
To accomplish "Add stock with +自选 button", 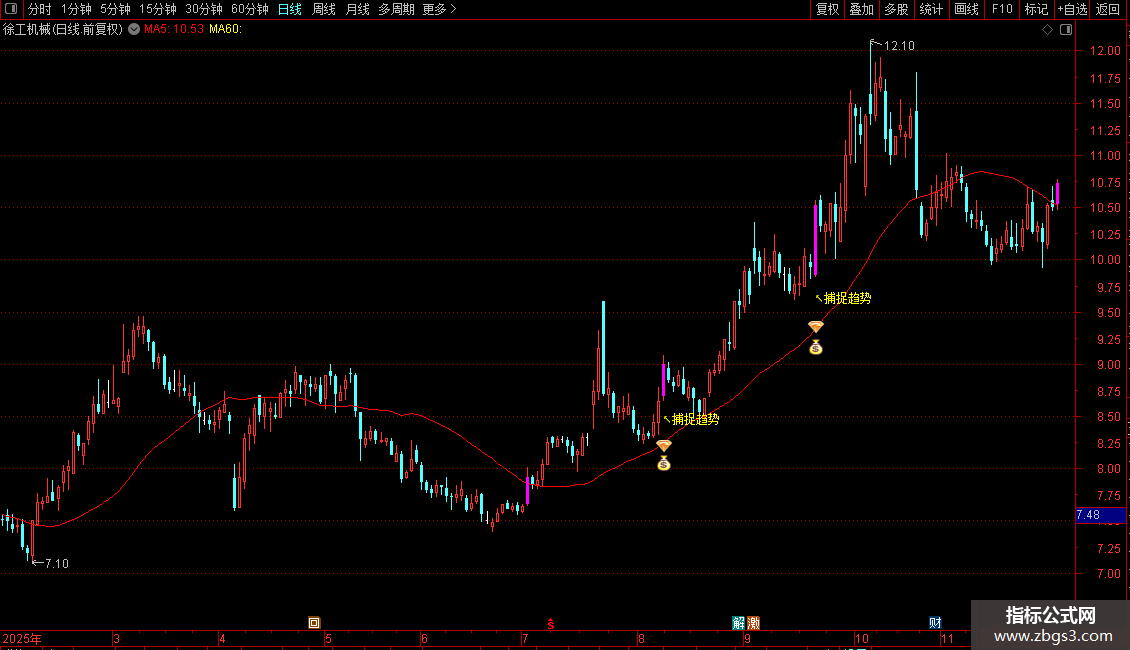I will click(1072, 9).
